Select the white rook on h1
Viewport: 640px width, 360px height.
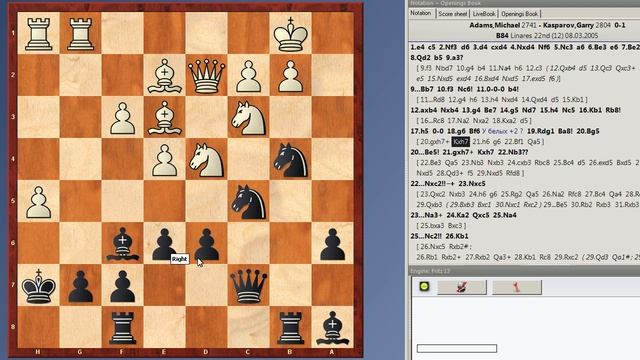coord(38,34)
